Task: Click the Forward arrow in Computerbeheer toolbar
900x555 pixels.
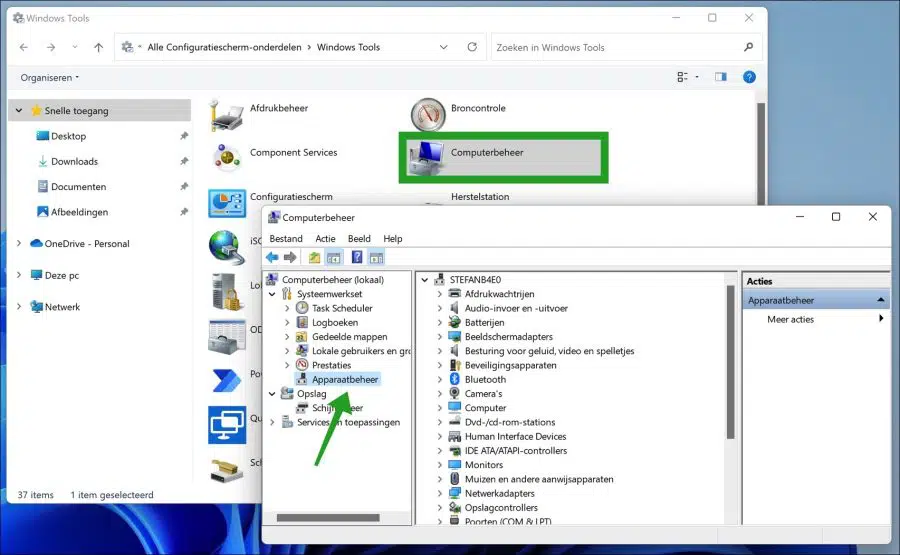Action: click(x=290, y=258)
